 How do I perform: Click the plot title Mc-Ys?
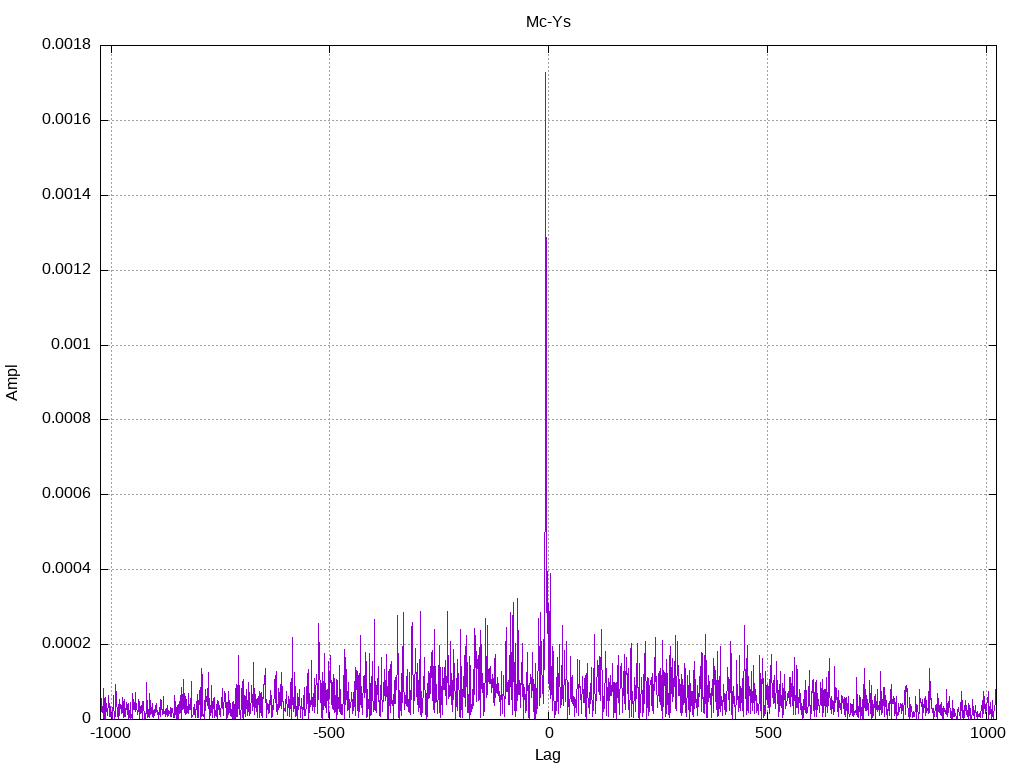tap(548, 21)
